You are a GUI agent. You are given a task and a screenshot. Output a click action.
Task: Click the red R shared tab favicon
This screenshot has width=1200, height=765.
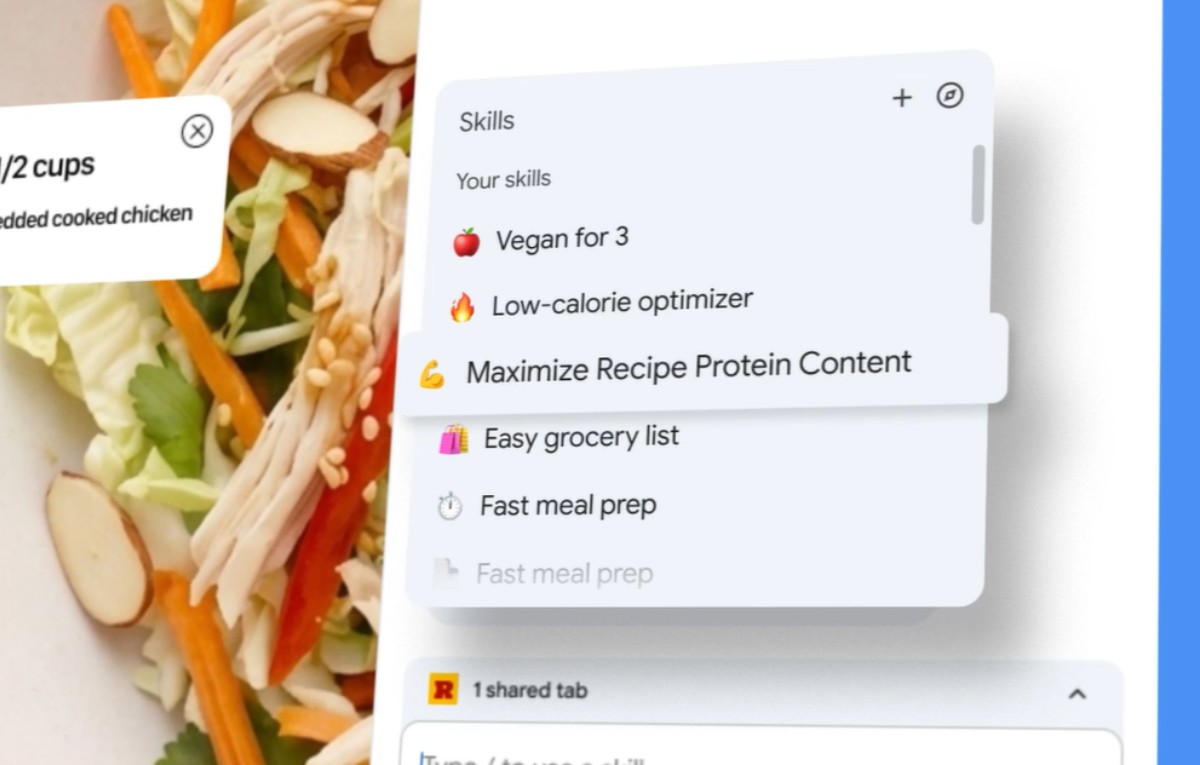click(x=443, y=689)
